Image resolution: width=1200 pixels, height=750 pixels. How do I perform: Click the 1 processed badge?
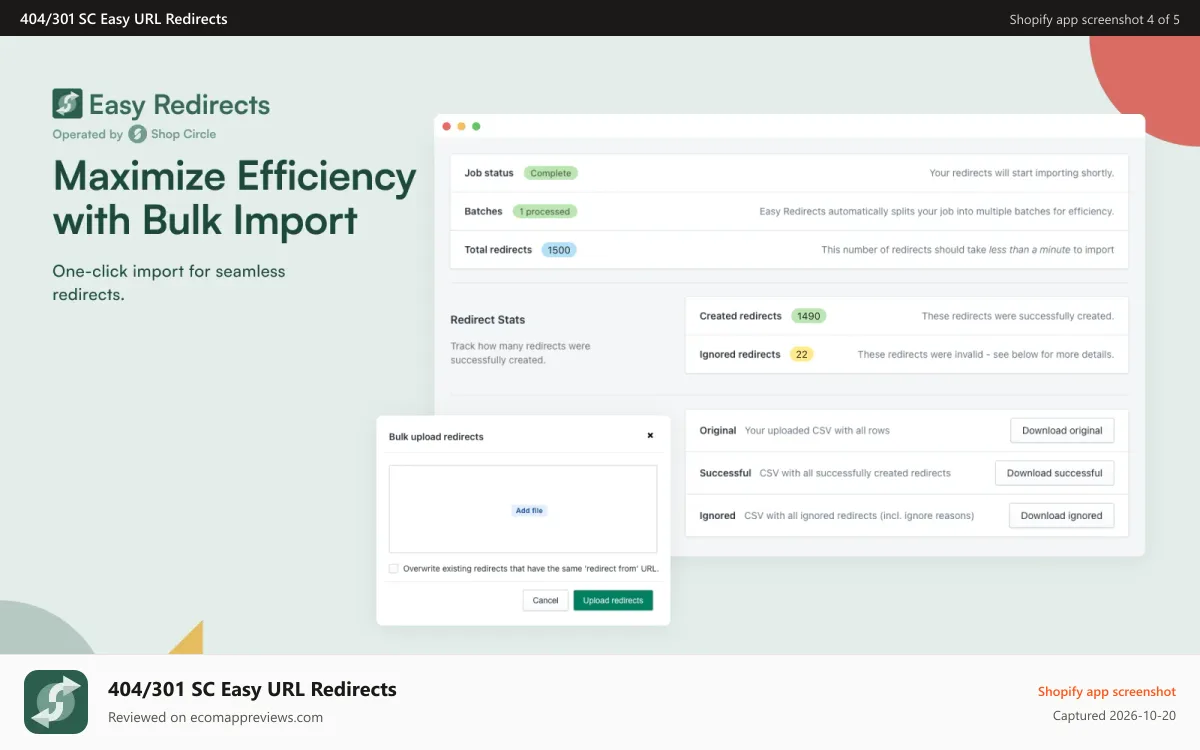pos(545,212)
